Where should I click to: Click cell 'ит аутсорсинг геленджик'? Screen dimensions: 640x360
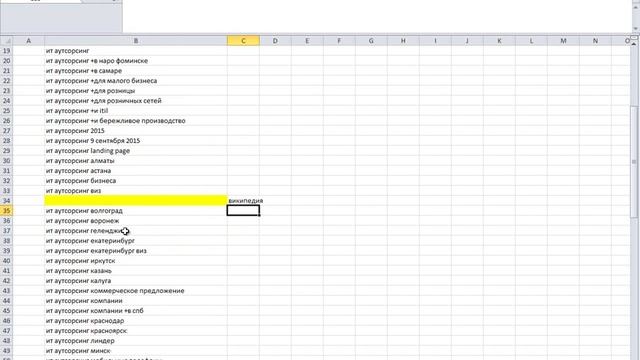[136, 231]
